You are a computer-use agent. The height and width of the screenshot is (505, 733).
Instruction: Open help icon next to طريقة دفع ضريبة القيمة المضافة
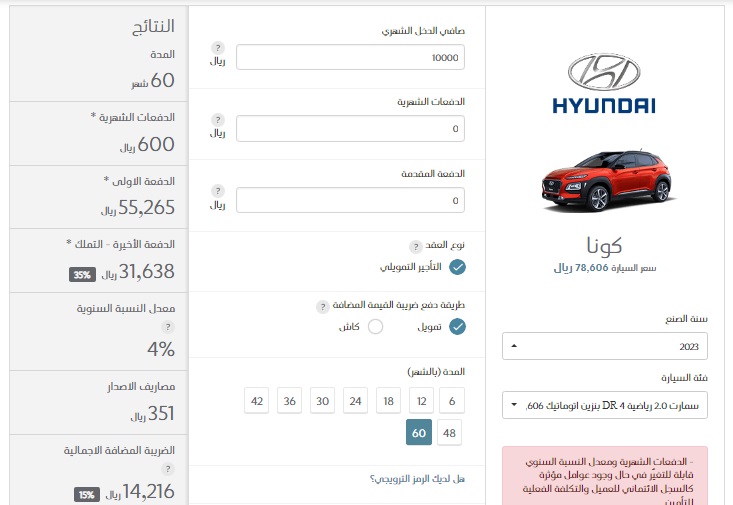coord(322,307)
